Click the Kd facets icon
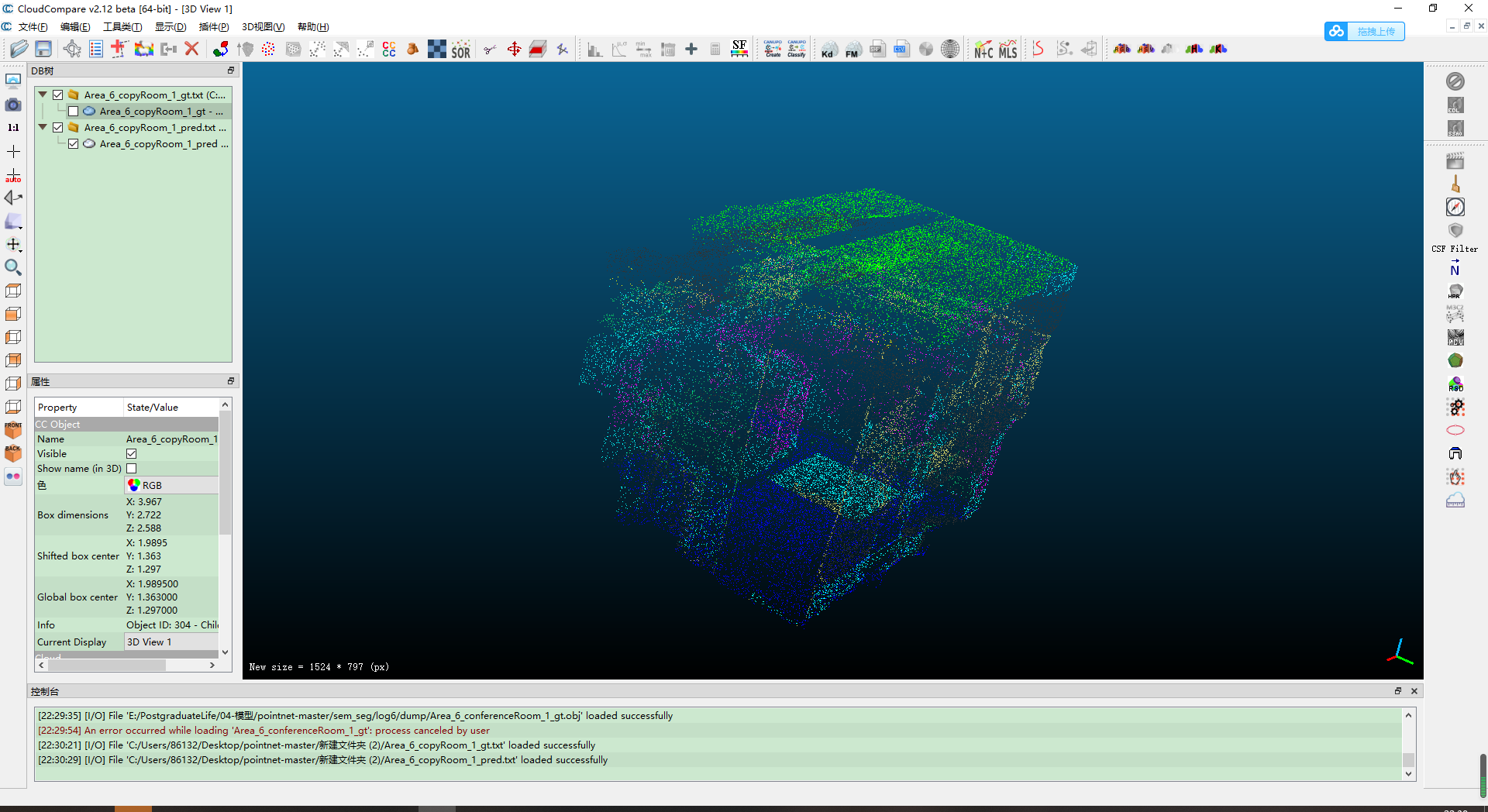The height and width of the screenshot is (812, 1488). coord(829,50)
